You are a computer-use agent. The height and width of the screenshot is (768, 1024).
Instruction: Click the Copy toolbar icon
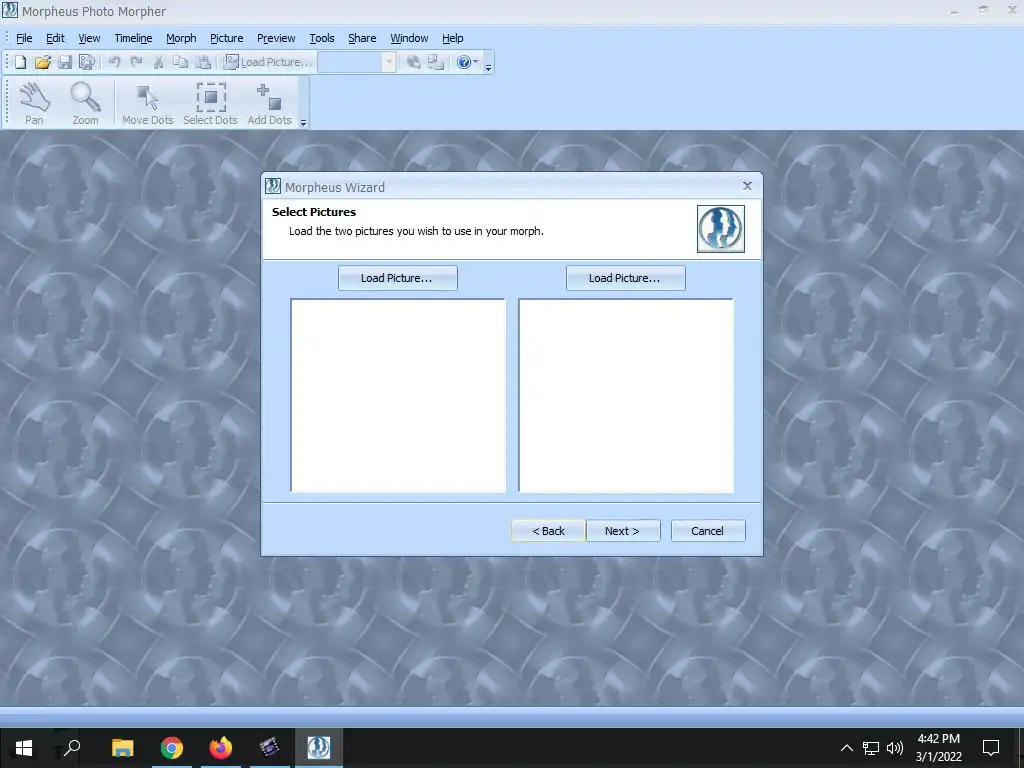(180, 62)
